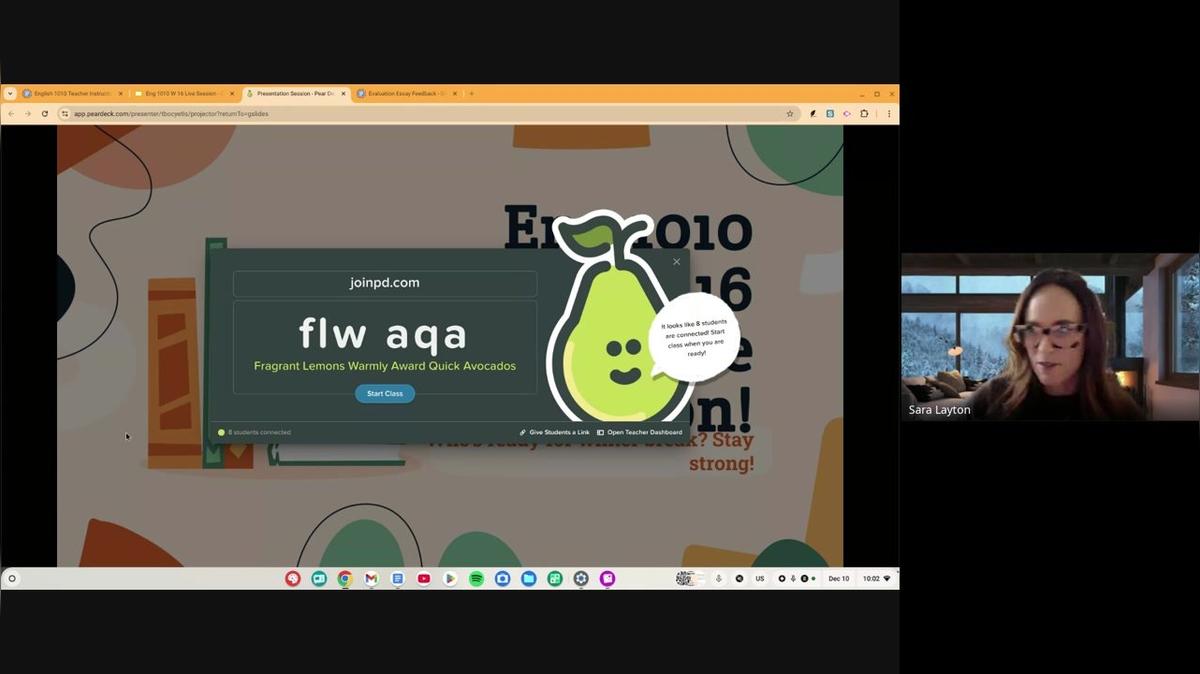Open the browser extensions puzzle icon

[x=864, y=114]
